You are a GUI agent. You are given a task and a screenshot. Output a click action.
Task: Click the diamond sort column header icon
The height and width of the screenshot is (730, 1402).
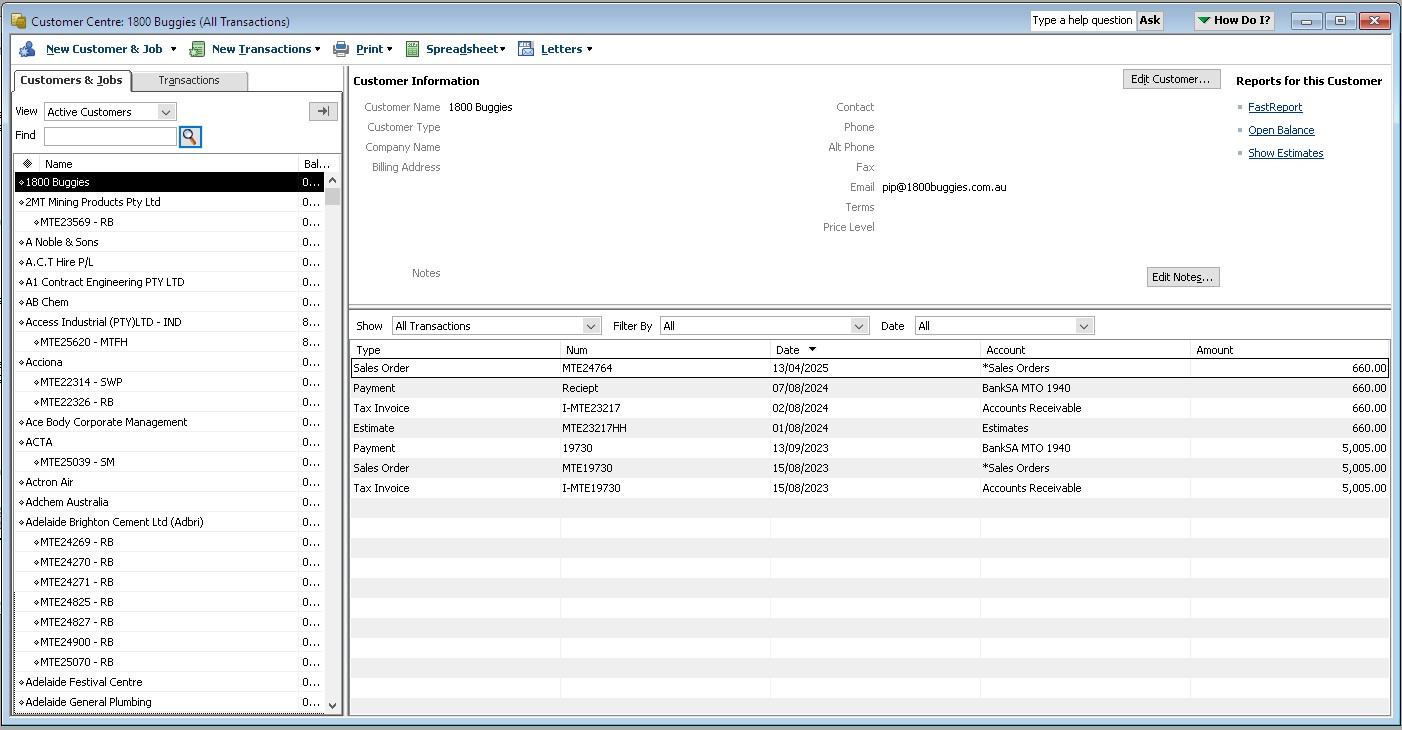tap(27, 164)
